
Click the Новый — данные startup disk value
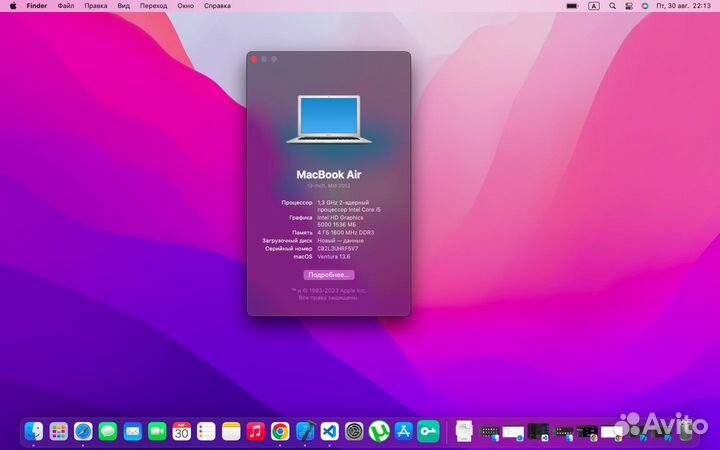click(340, 241)
